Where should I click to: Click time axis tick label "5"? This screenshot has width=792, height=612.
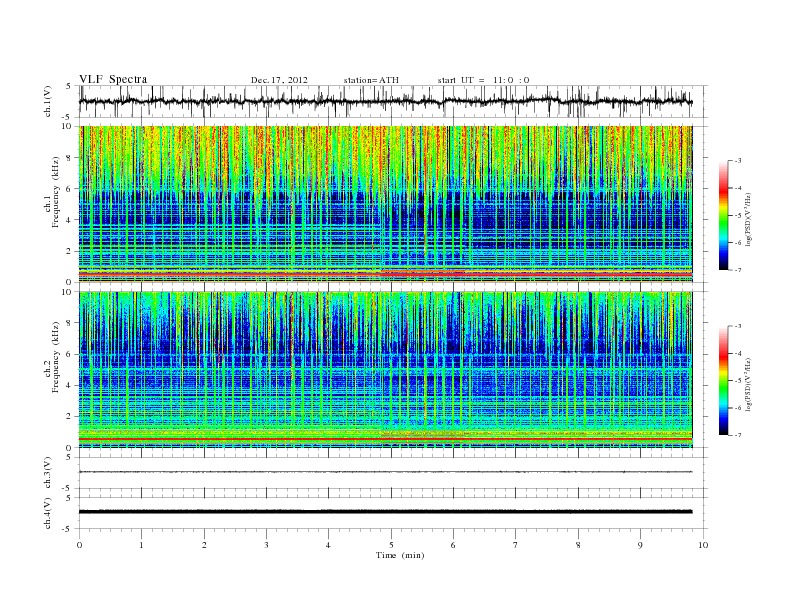391,545
